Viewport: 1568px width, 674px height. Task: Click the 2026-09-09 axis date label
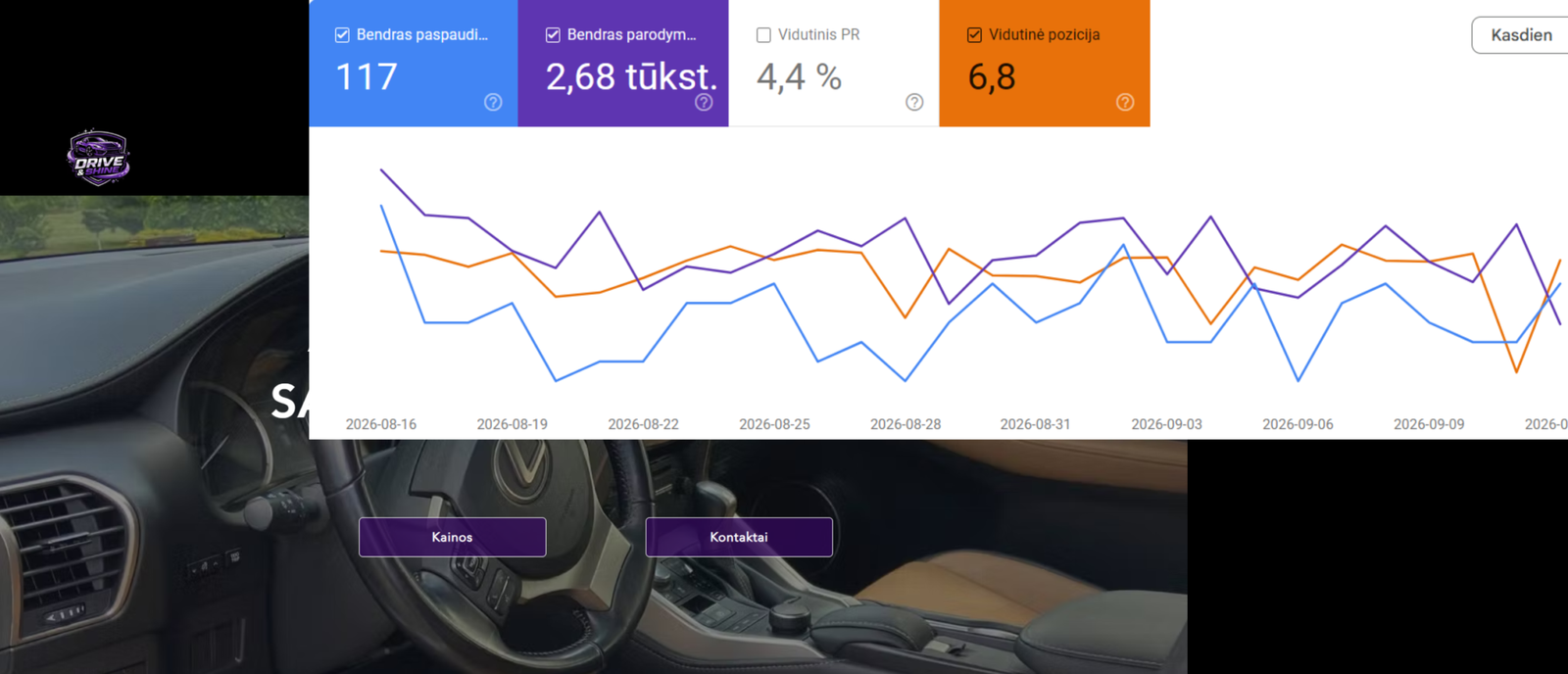click(x=1429, y=424)
